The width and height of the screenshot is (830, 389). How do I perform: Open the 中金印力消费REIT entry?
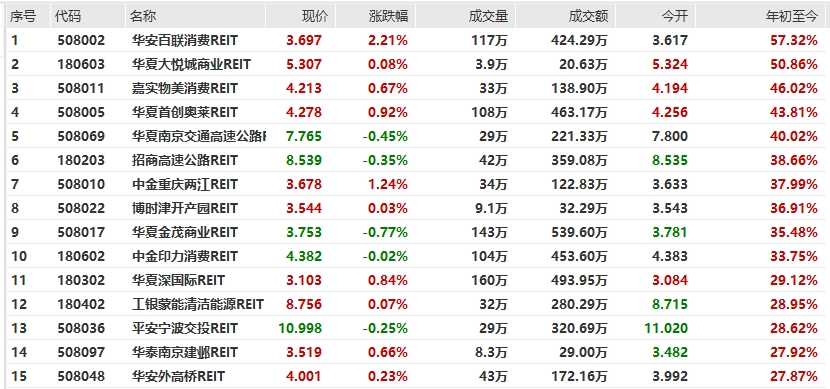coord(185,256)
